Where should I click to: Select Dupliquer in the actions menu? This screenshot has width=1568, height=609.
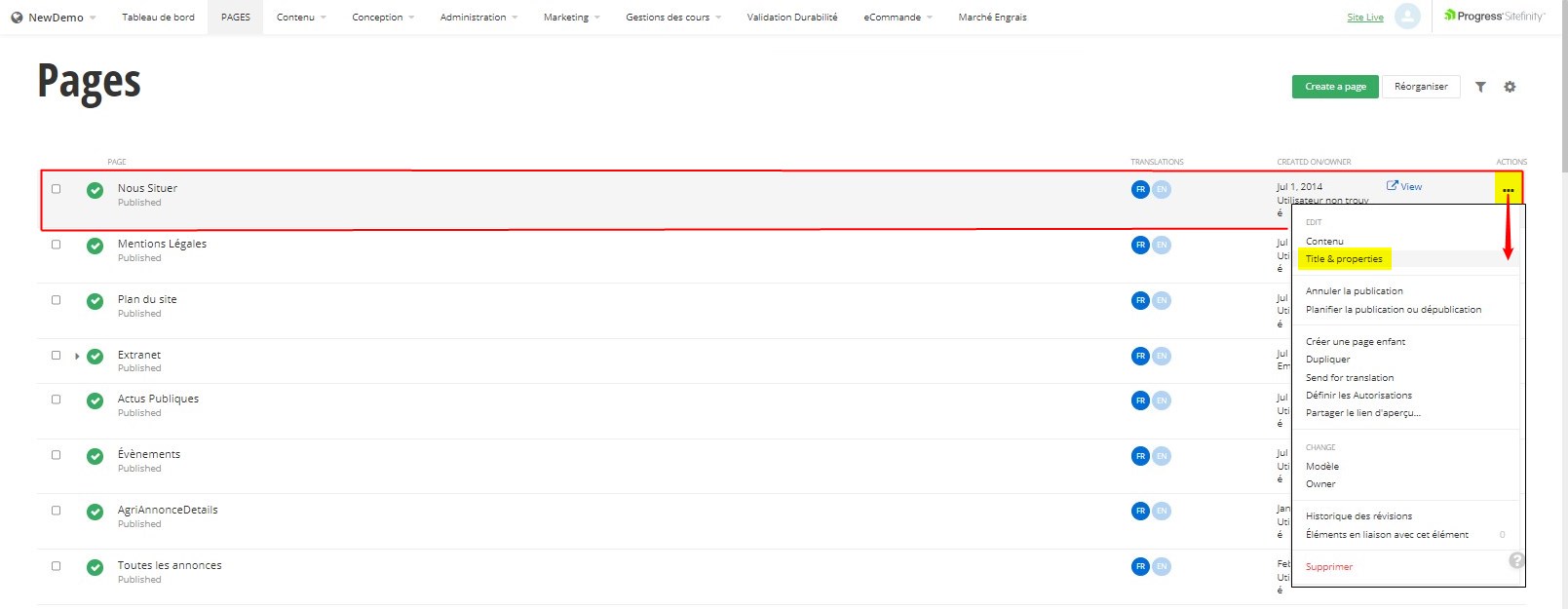click(x=1327, y=360)
